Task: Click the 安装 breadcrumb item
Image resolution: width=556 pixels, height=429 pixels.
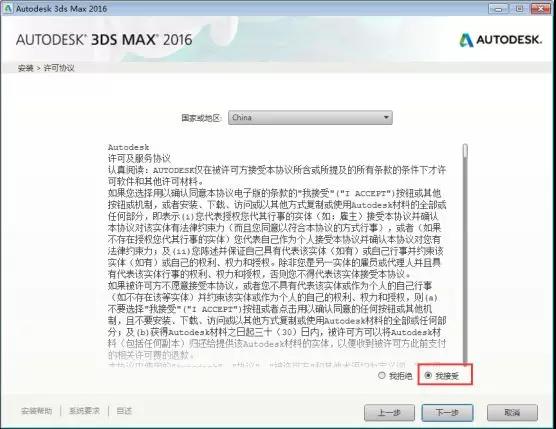Action: 25,68
